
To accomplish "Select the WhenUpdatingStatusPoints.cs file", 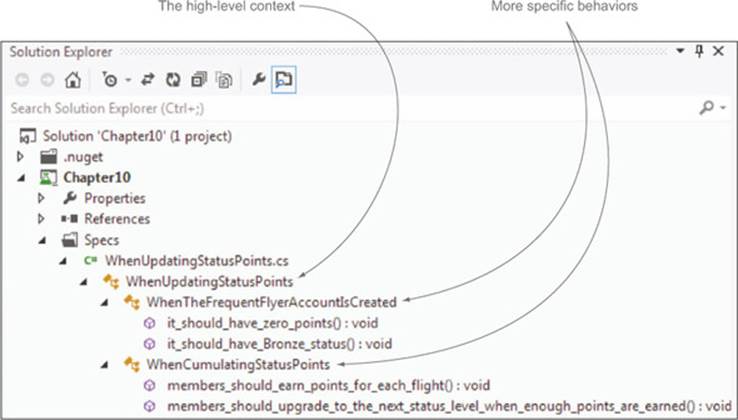I will tap(197, 261).
